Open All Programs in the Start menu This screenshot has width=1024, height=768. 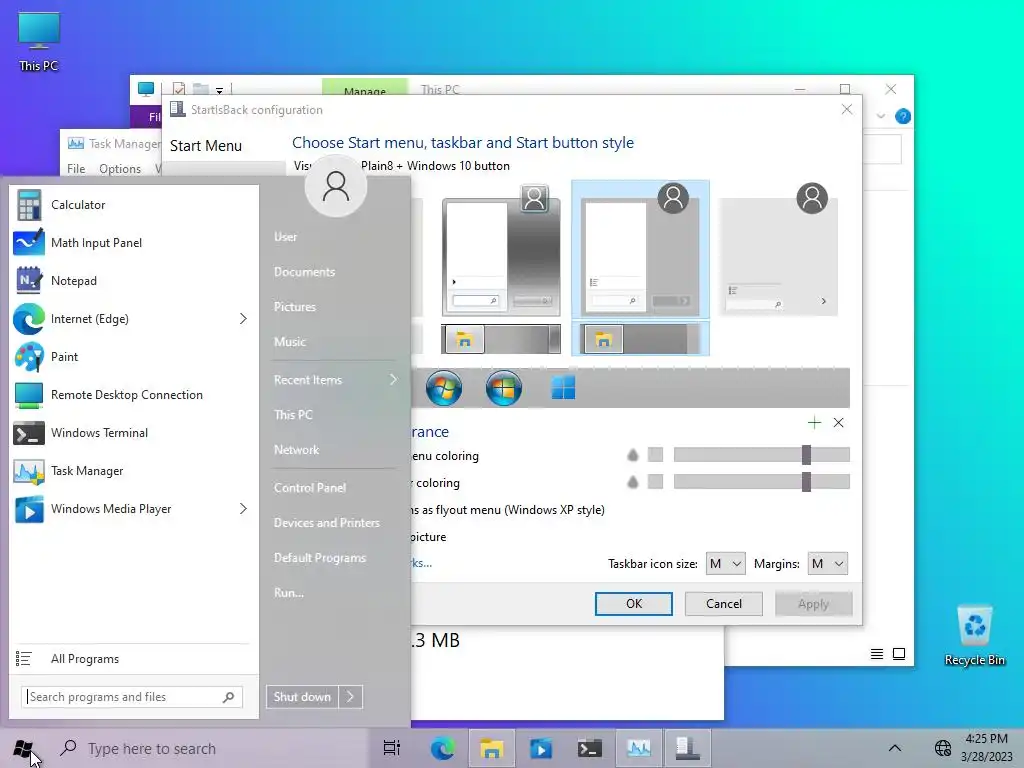(134, 659)
